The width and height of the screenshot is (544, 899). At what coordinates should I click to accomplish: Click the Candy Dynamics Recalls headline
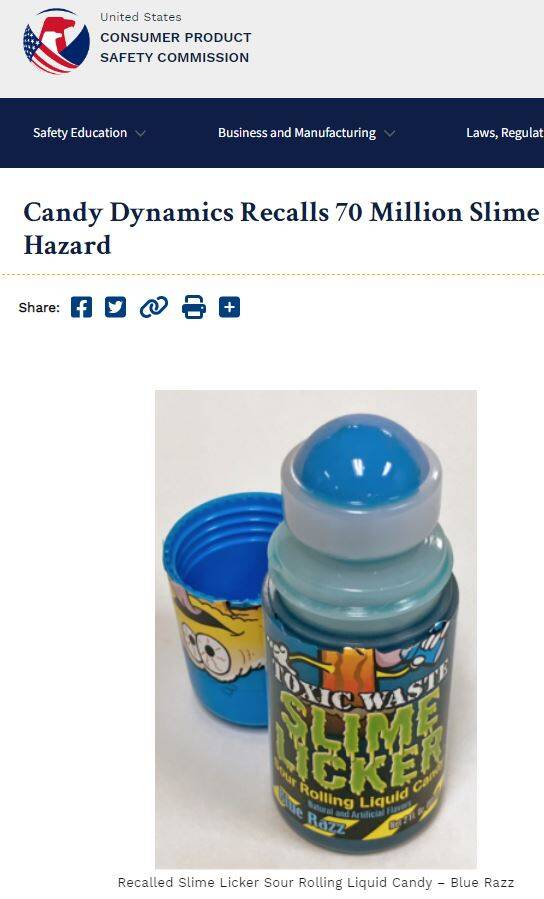283,228
